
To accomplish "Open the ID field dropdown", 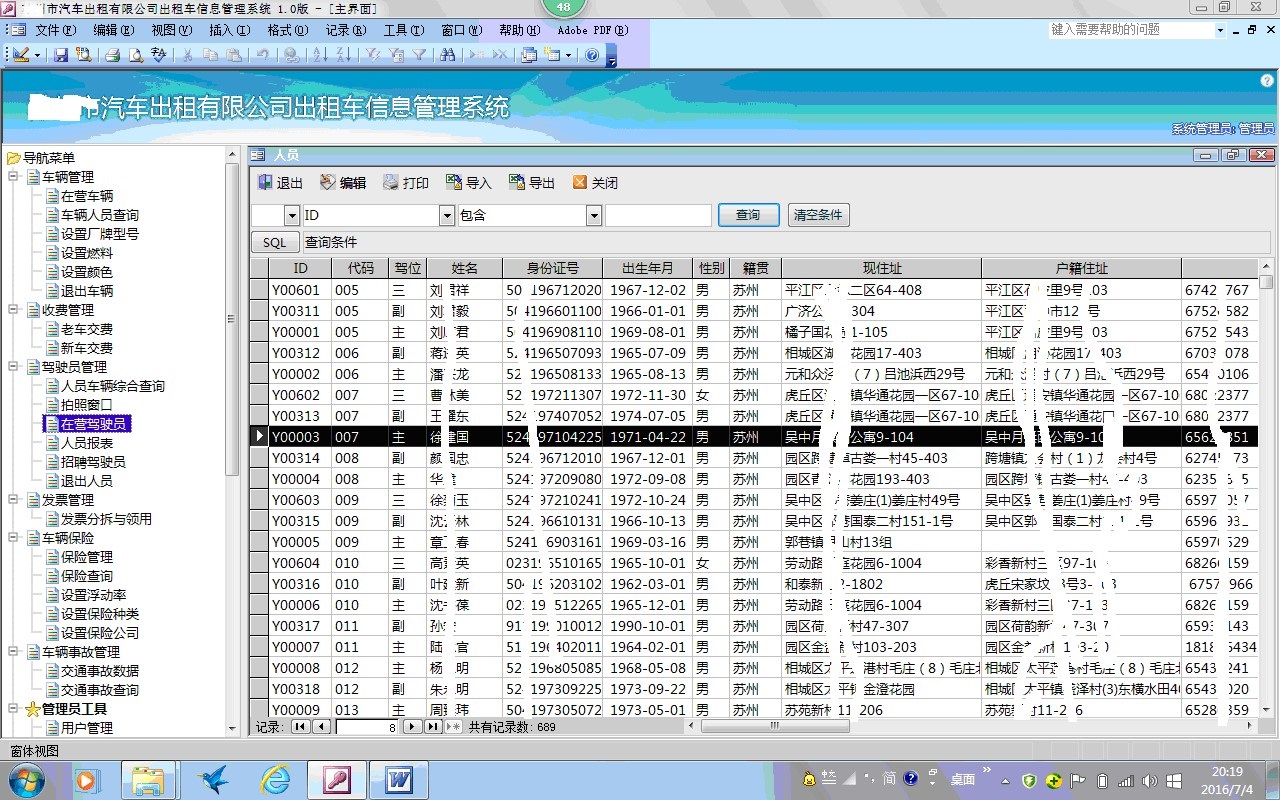I will point(447,215).
